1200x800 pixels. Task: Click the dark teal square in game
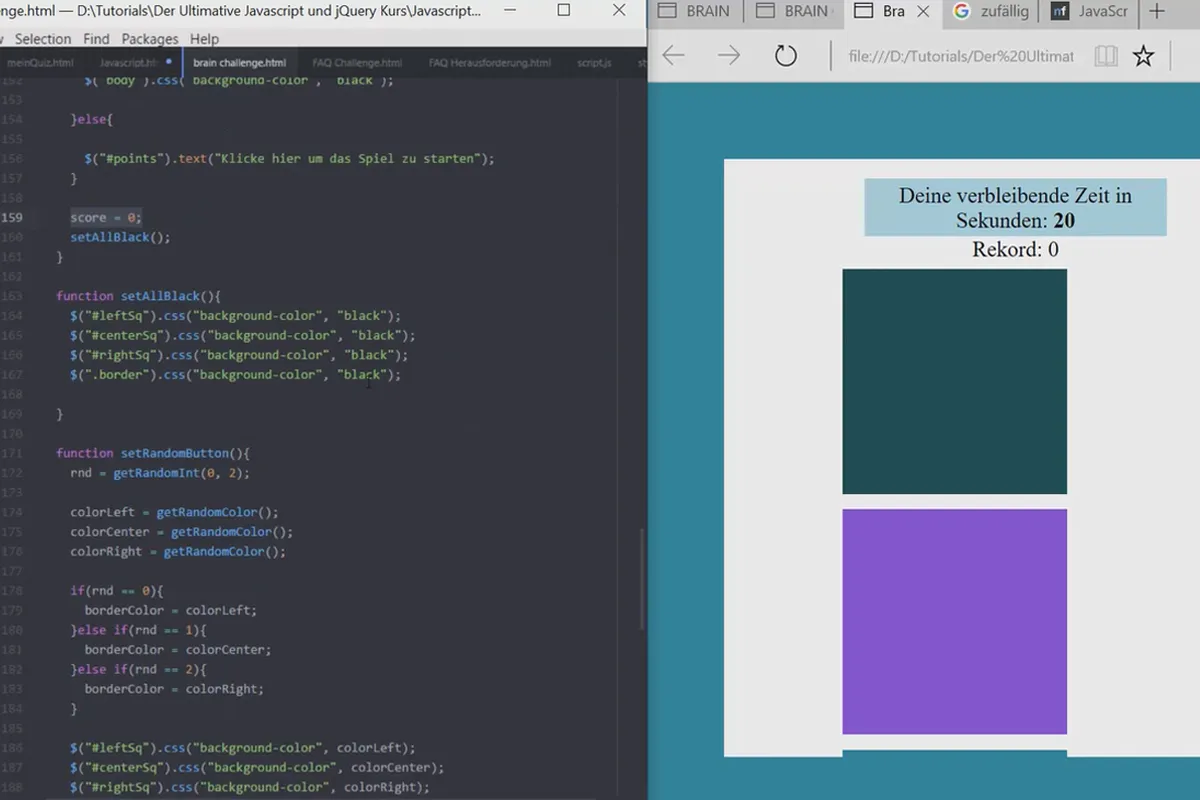[954, 381]
